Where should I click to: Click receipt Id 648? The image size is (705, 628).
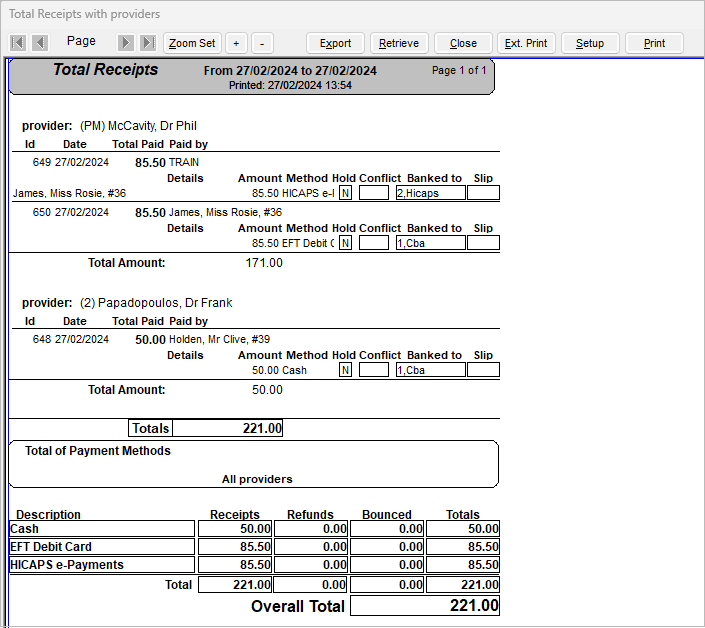point(41,339)
